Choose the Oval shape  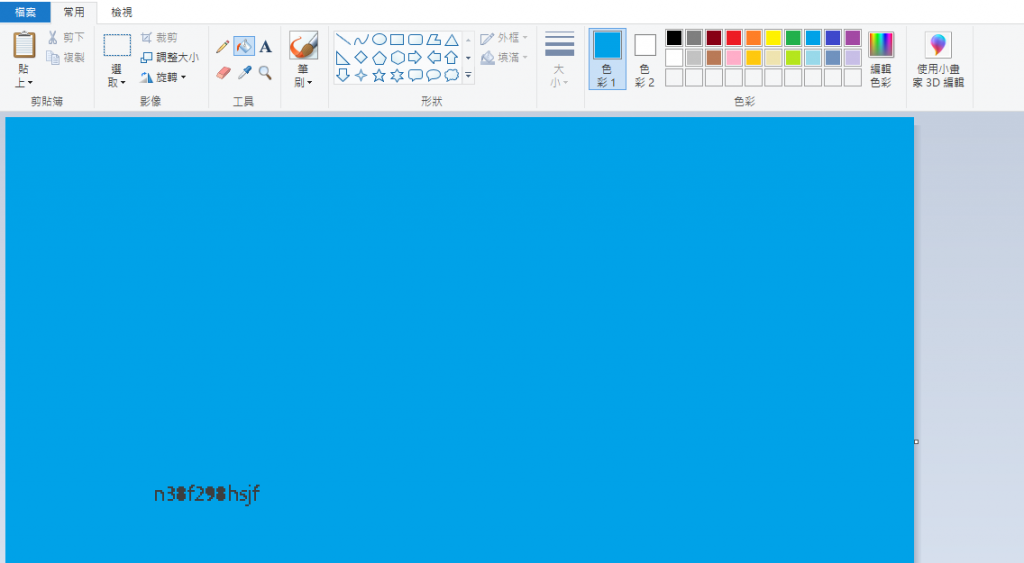[379, 40]
